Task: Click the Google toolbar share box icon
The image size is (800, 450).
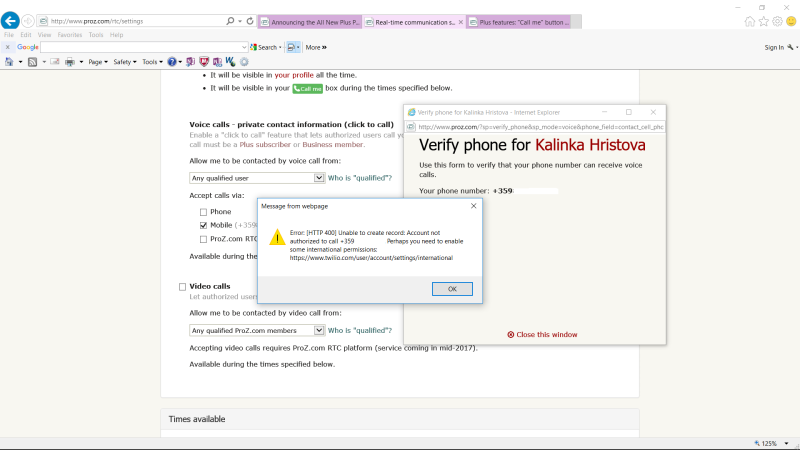Action: click(291, 47)
